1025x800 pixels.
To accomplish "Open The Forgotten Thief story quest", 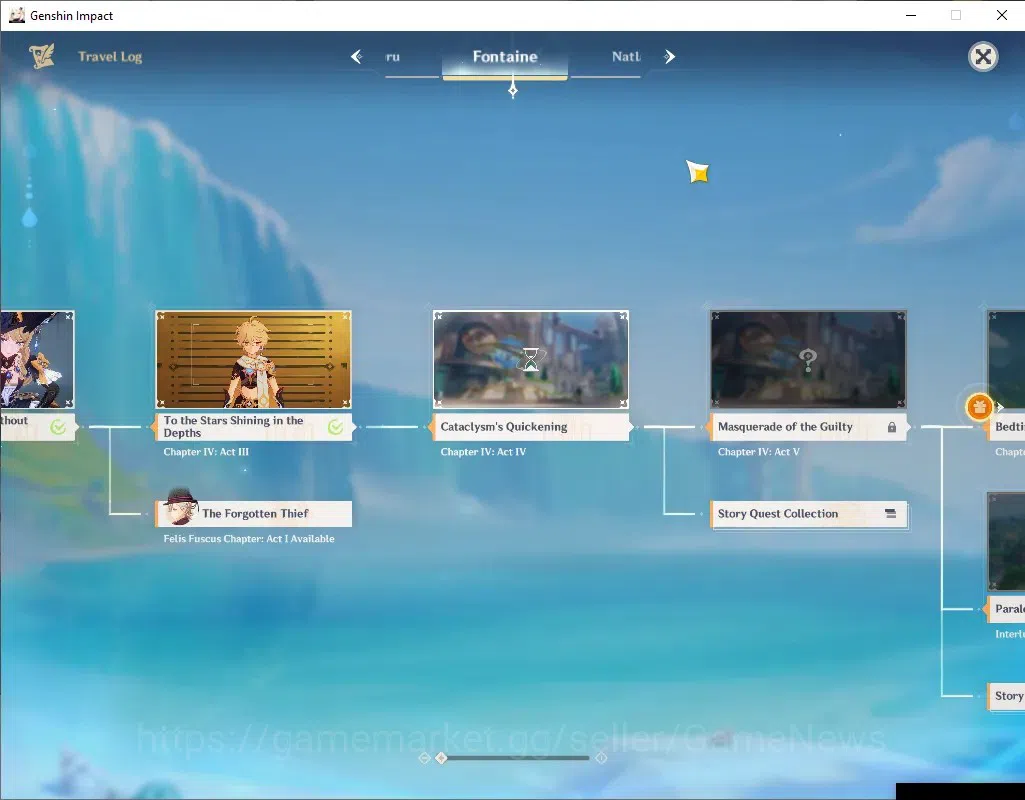I will [x=254, y=514].
